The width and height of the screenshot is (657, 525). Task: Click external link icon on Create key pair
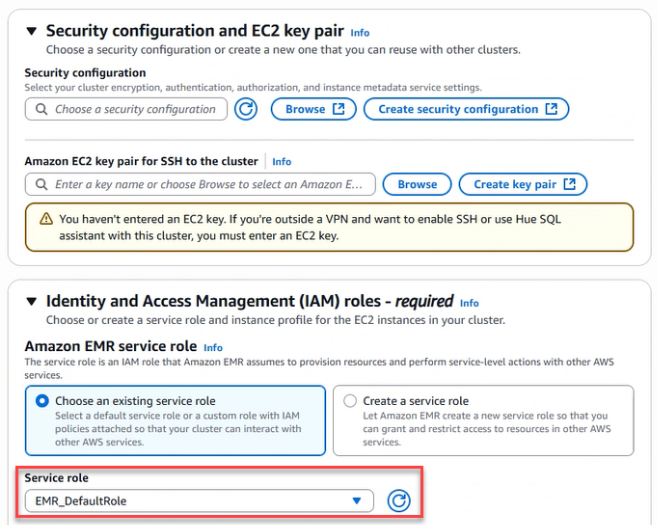[x=570, y=184]
